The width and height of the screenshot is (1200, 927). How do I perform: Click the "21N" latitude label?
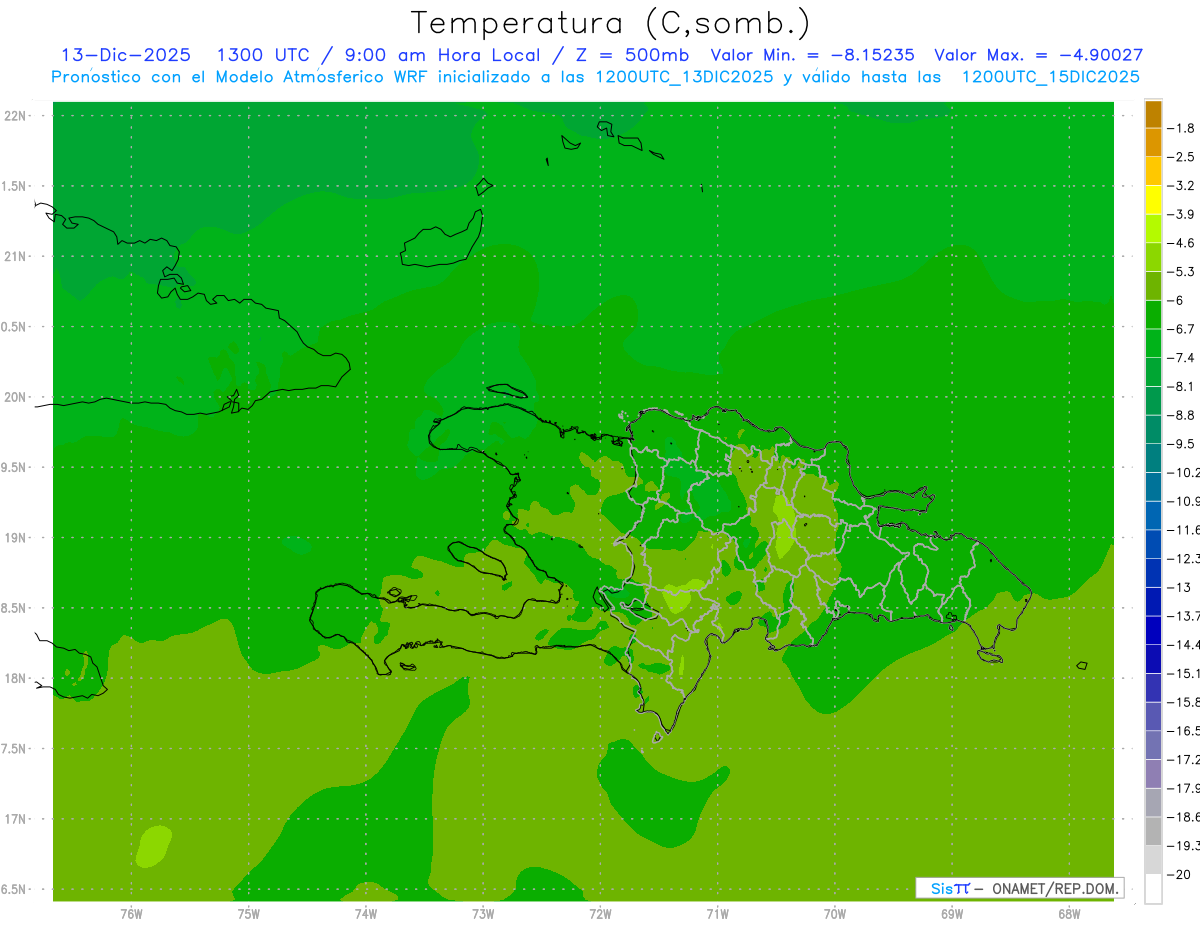coord(16,257)
